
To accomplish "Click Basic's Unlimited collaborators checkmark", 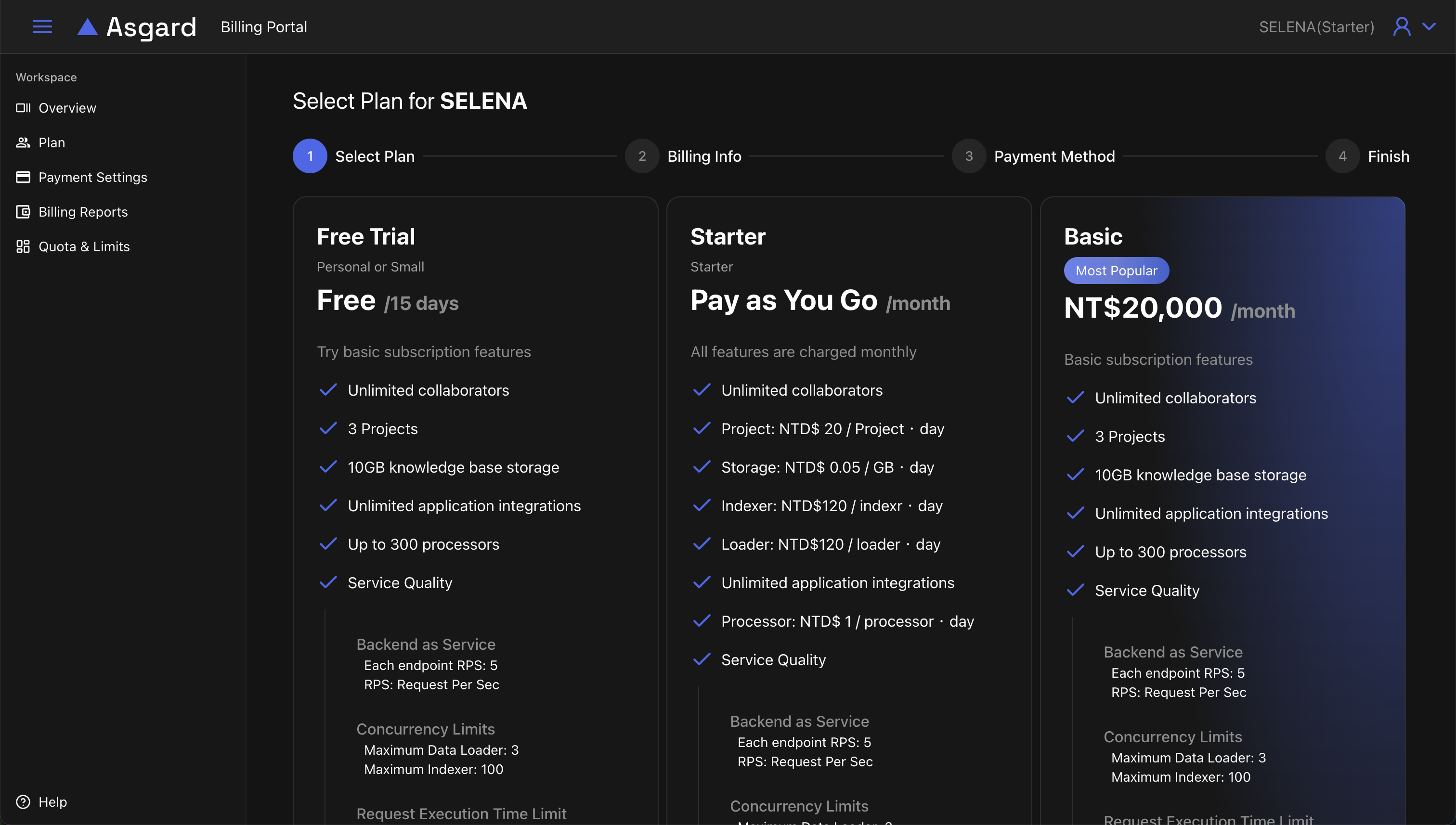I will point(1075,398).
